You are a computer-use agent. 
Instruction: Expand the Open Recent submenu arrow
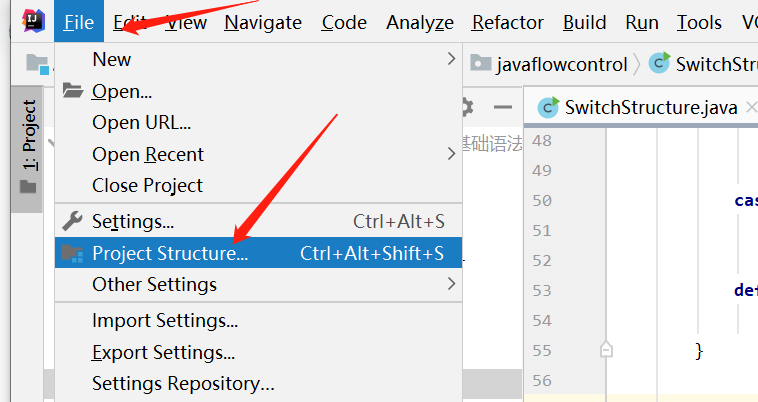451,154
